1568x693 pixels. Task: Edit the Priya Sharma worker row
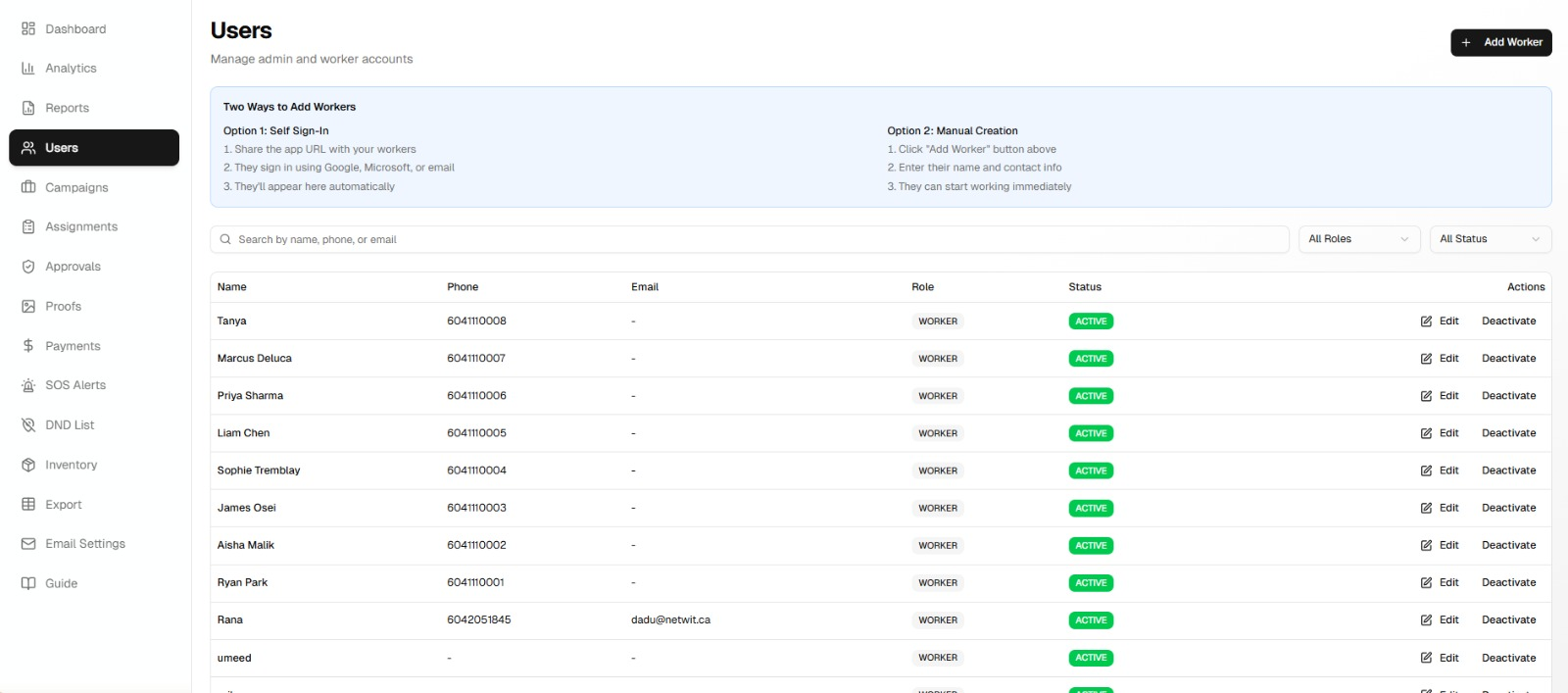(x=1440, y=396)
